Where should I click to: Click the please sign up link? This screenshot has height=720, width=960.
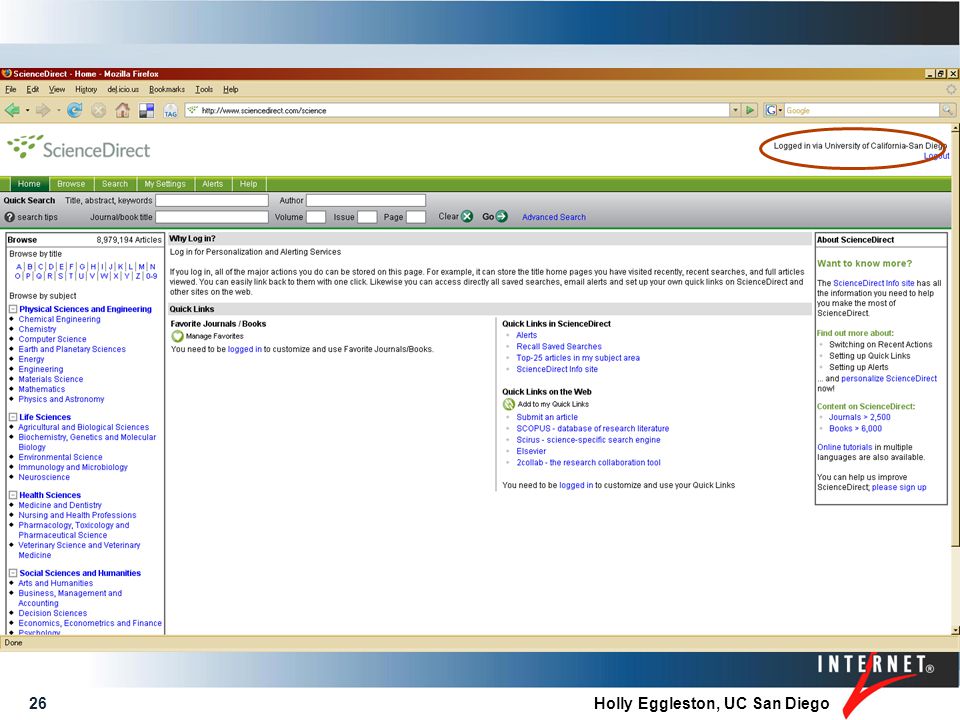[x=899, y=487]
